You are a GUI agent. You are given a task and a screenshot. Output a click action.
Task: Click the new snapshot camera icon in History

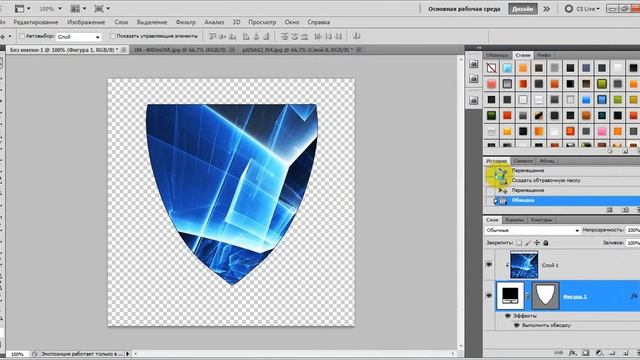click(625, 210)
